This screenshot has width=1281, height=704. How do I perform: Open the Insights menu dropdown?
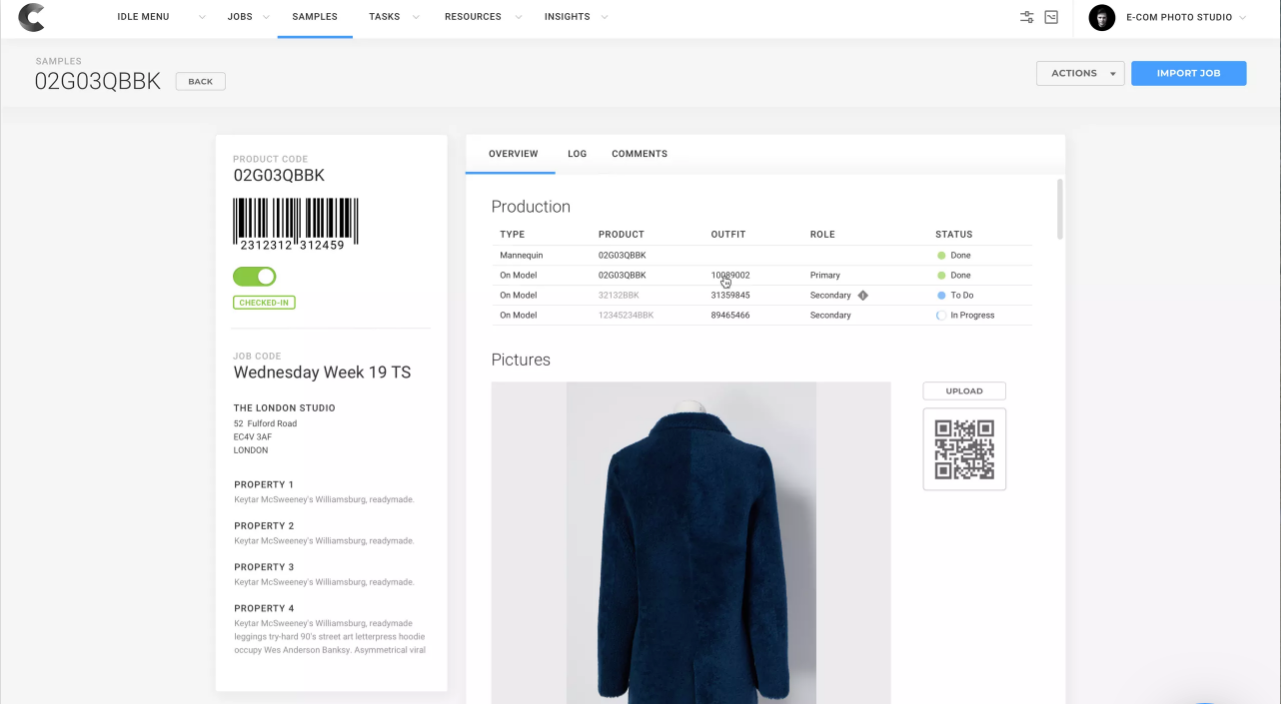coord(576,17)
